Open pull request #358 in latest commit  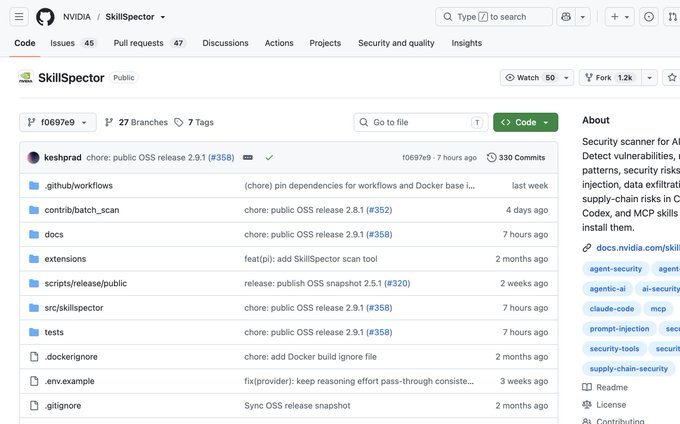coord(221,157)
